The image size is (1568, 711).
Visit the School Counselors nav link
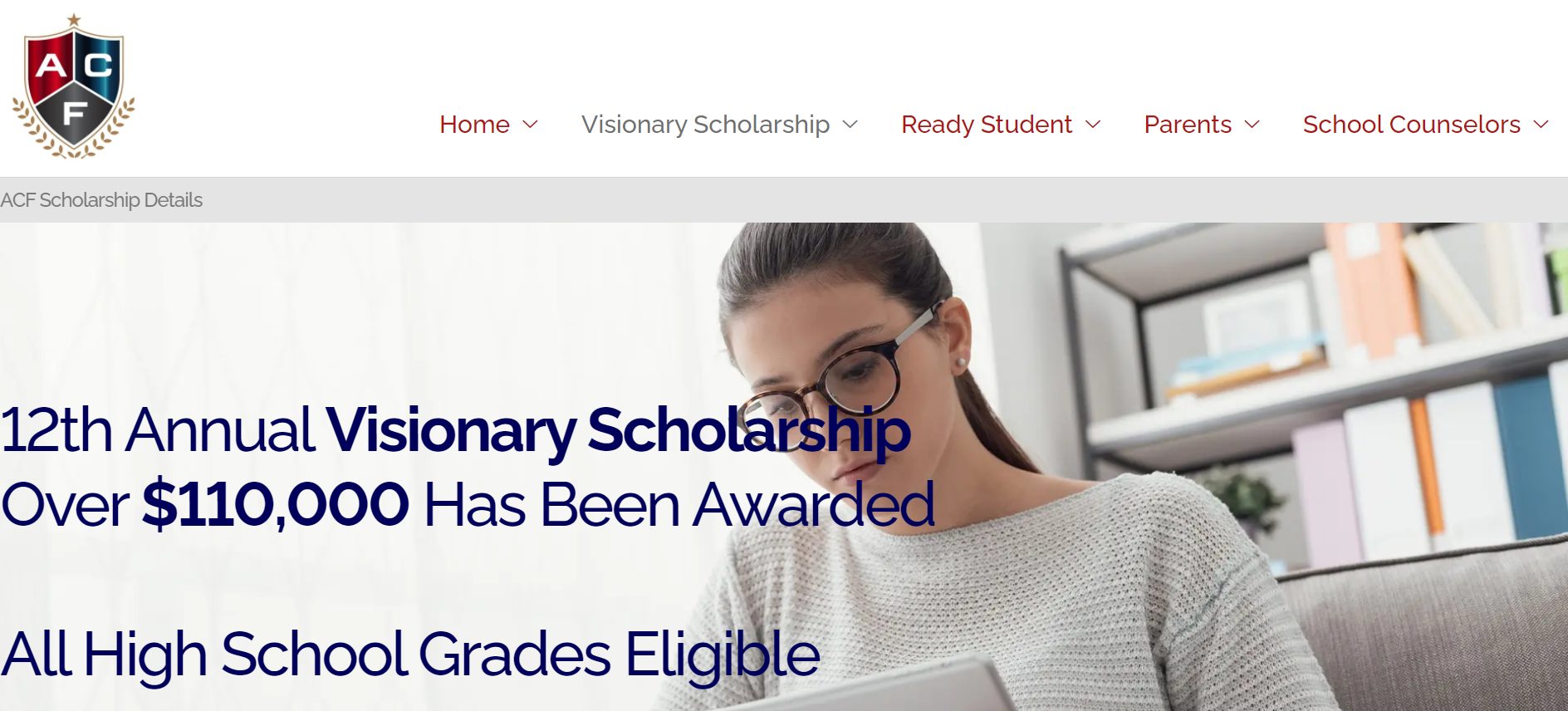pyautogui.click(x=1411, y=125)
